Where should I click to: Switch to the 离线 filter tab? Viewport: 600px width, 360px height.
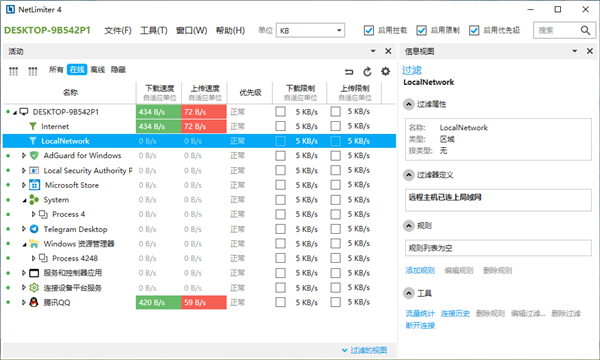(x=98, y=70)
